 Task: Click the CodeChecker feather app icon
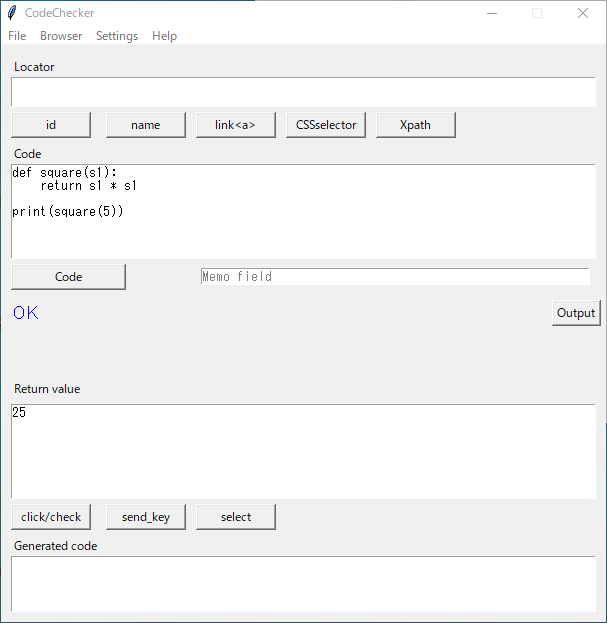point(12,13)
